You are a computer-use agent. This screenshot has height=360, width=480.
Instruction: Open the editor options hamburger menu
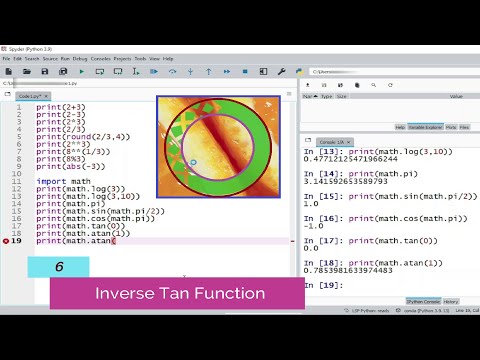click(289, 94)
